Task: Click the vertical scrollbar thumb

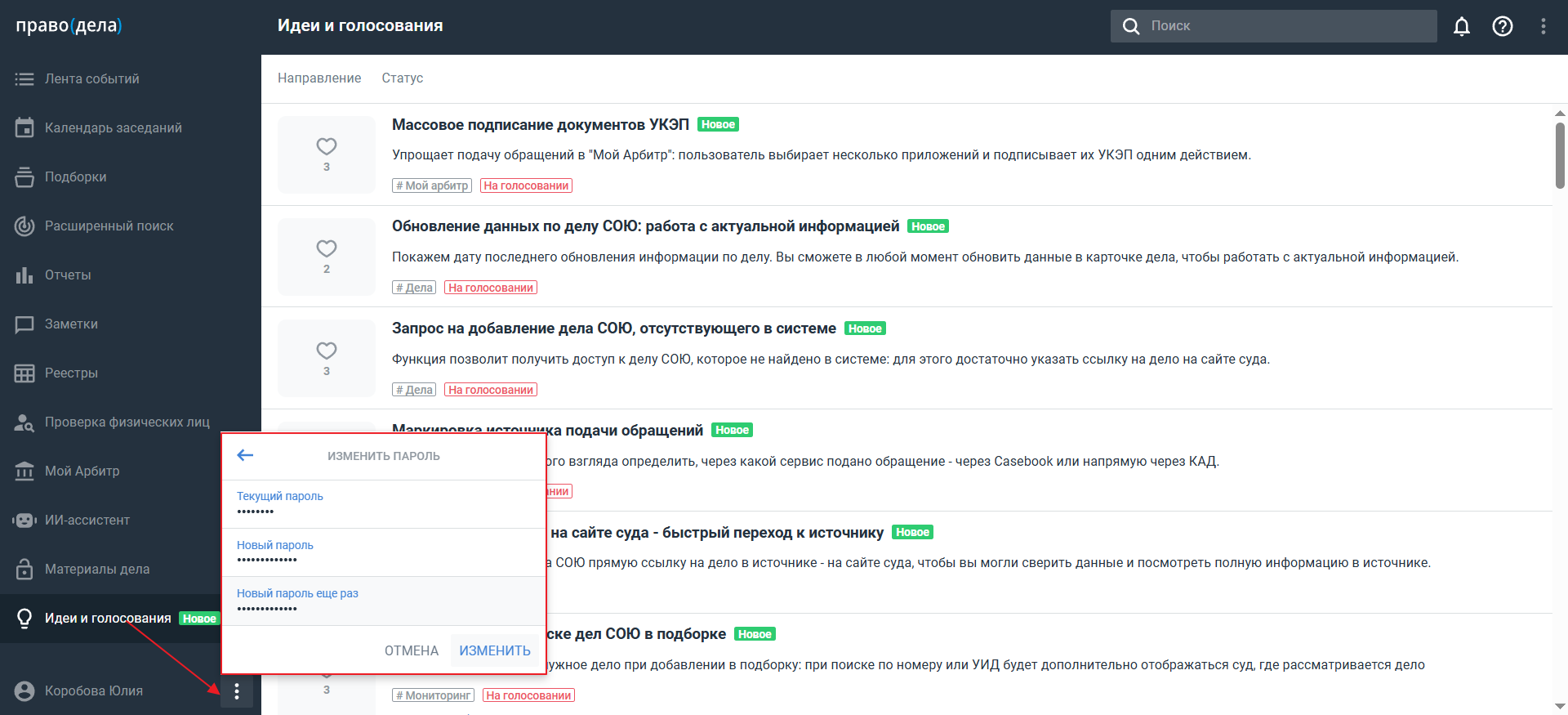Action: (1560, 155)
